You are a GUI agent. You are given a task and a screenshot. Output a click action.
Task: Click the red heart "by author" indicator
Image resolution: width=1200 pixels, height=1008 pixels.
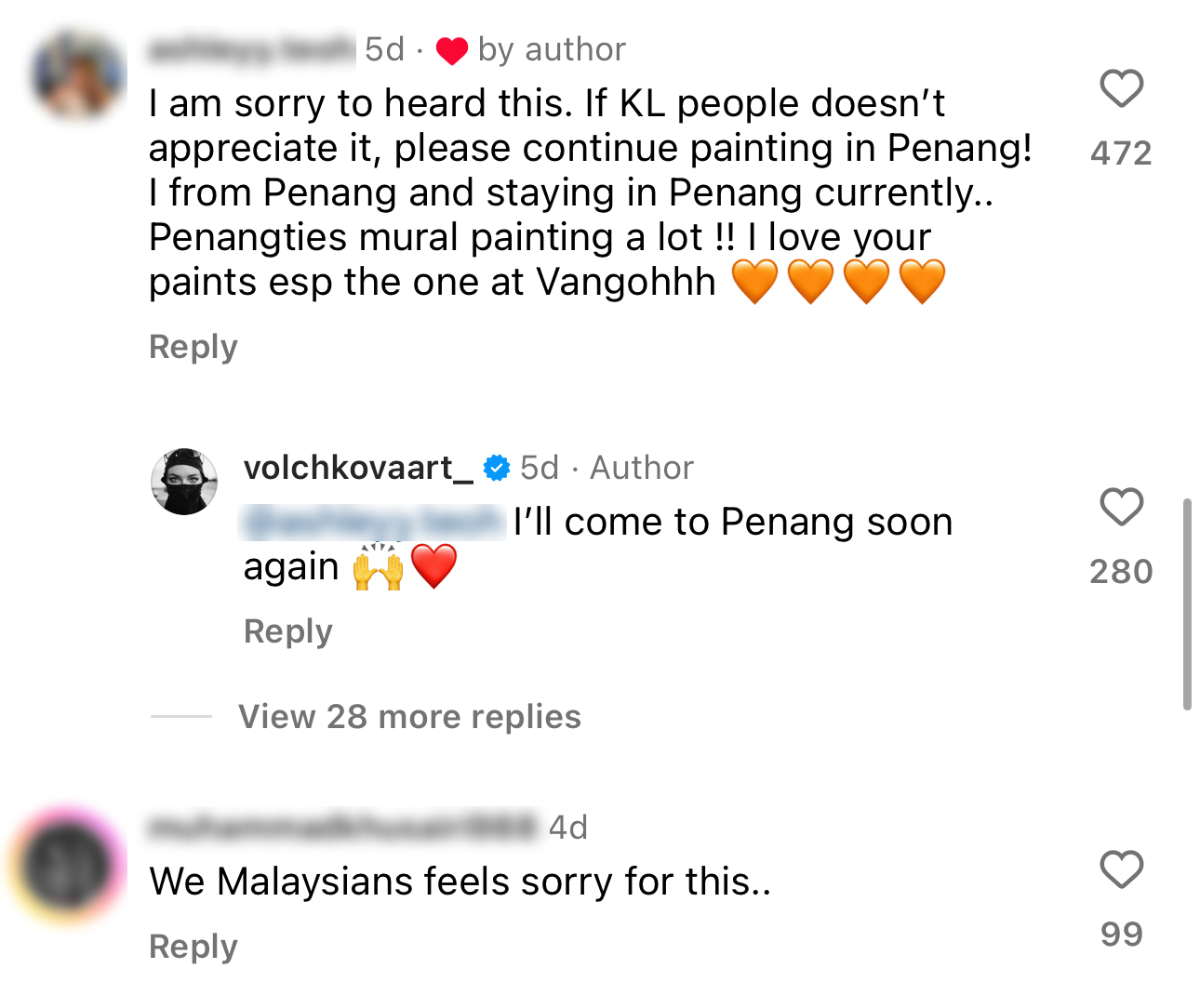(x=453, y=51)
